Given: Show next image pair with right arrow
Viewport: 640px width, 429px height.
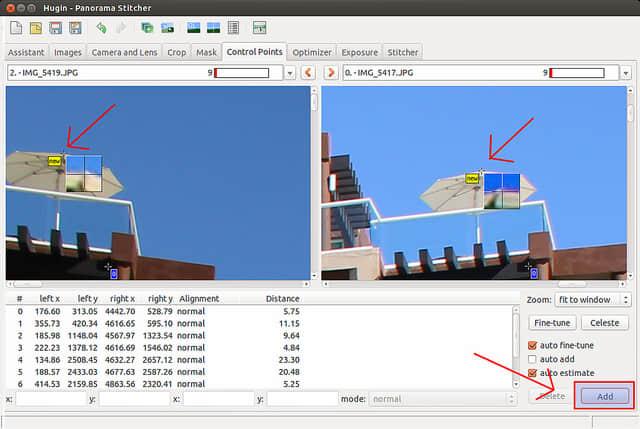Looking at the screenshot, I should pos(330,73).
